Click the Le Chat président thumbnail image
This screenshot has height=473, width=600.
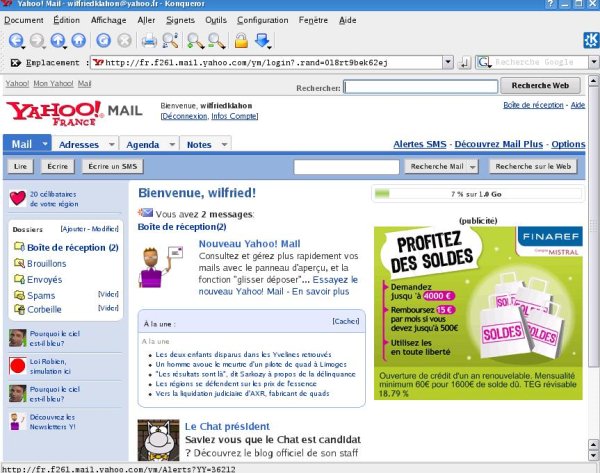click(x=158, y=440)
